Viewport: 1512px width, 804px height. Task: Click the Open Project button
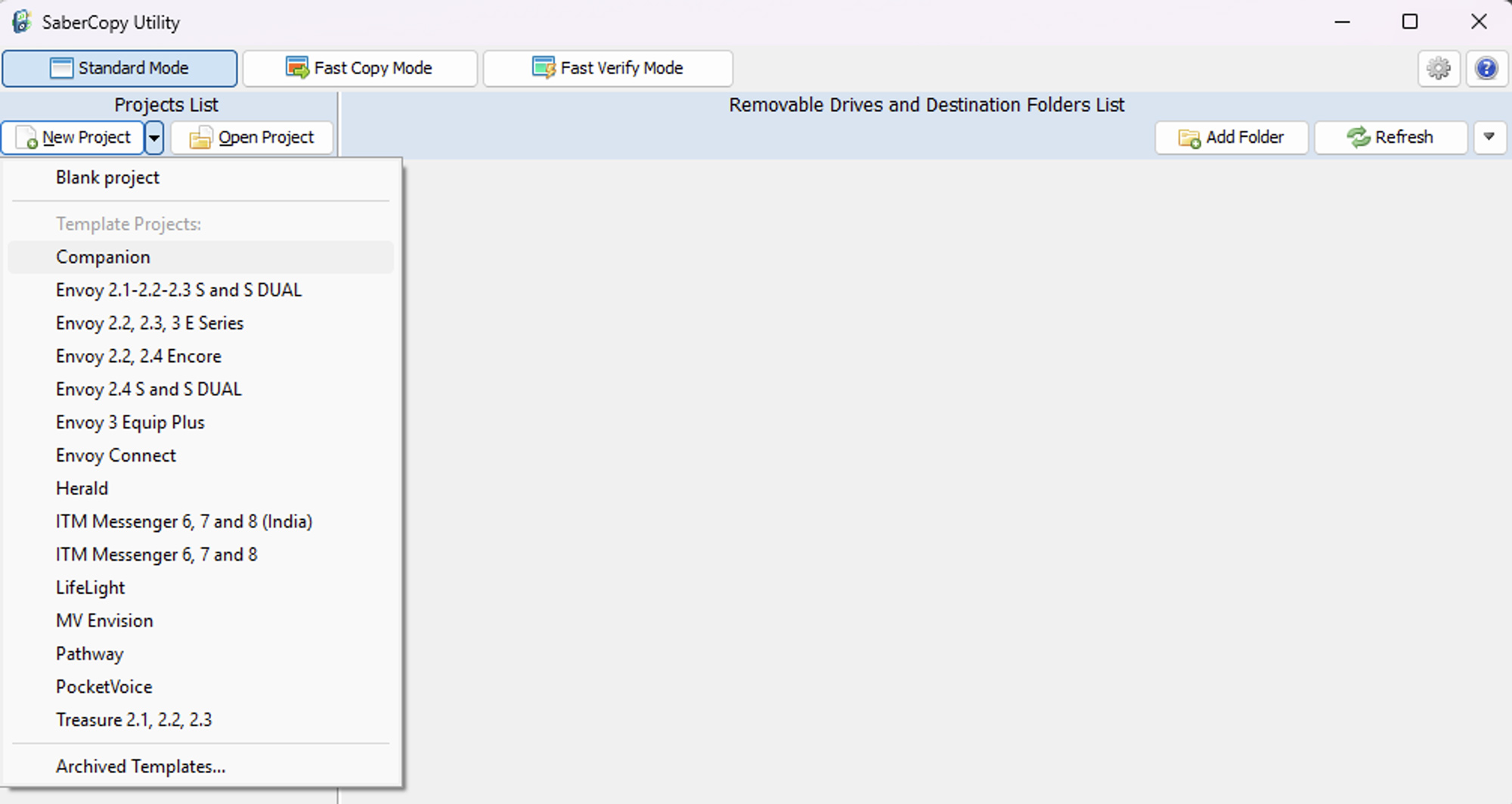pyautogui.click(x=252, y=138)
